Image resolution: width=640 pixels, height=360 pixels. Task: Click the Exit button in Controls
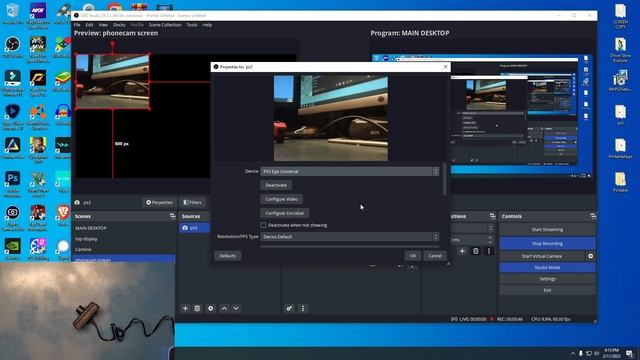pos(547,290)
